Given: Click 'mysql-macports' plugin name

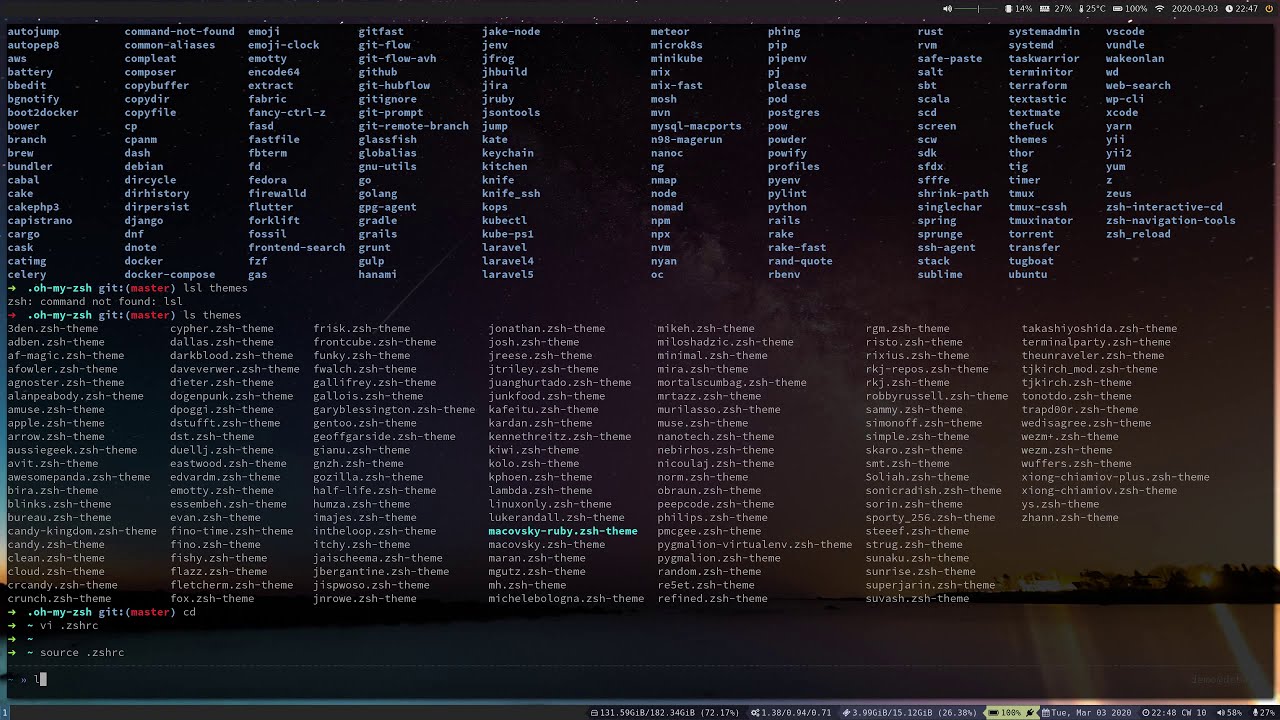Looking at the screenshot, I should pyautogui.click(x=696, y=126).
